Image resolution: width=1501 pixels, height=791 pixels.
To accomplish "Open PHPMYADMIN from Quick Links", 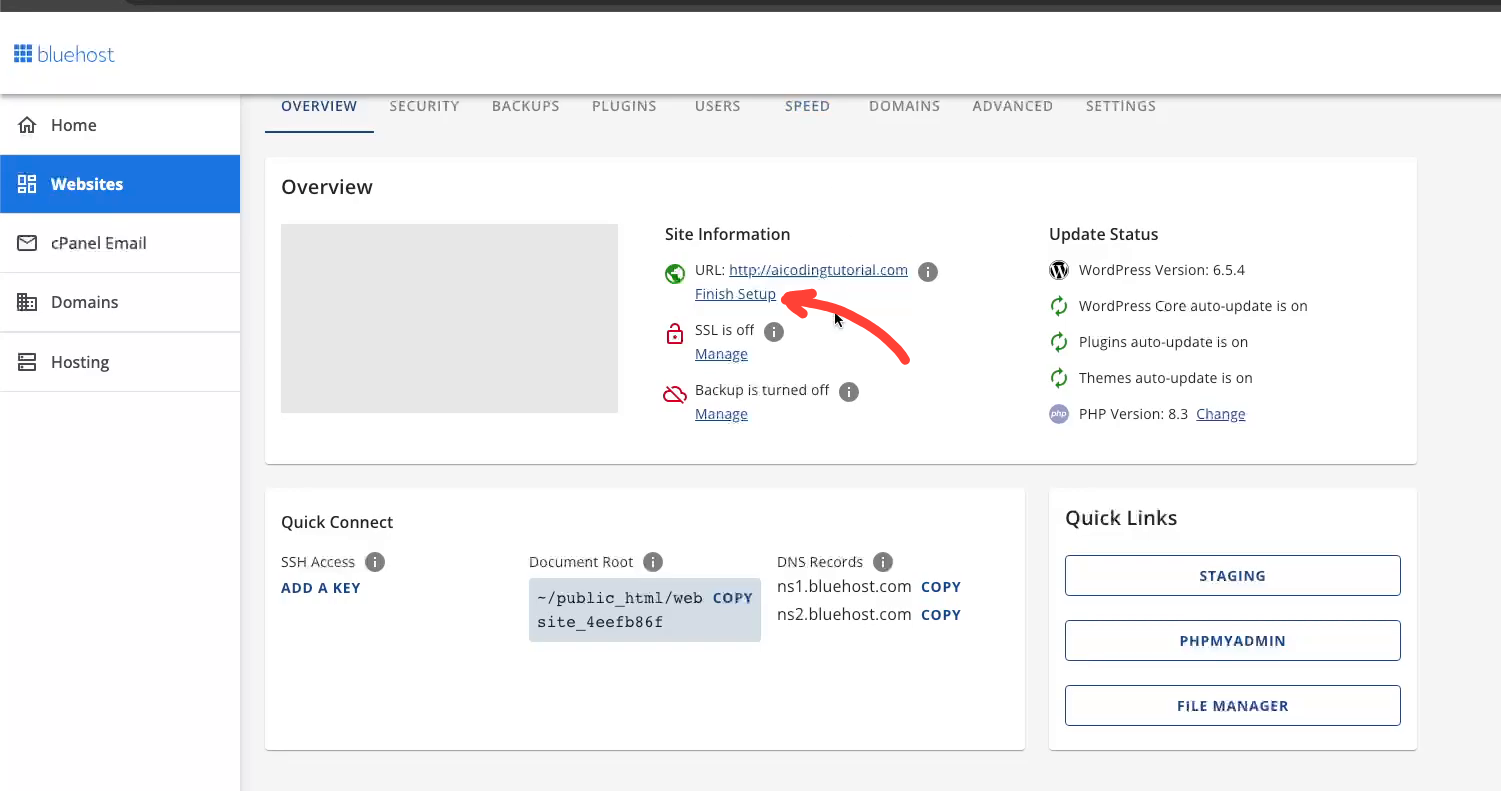I will tap(1232, 641).
